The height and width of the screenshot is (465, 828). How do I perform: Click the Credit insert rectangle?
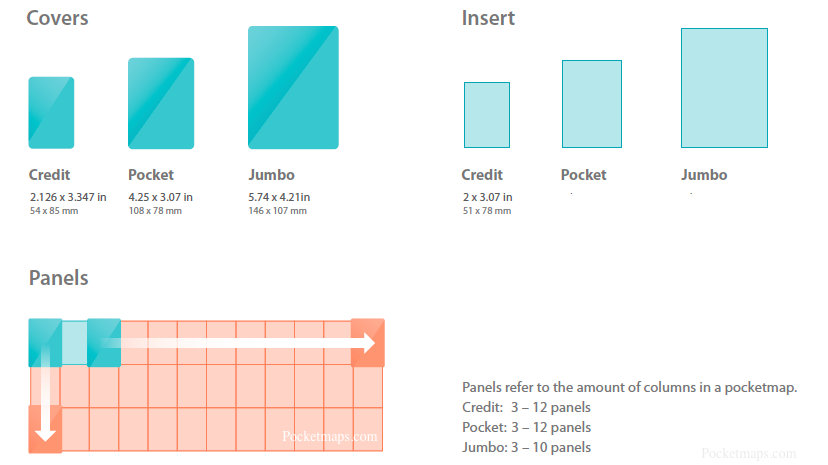pyautogui.click(x=487, y=114)
